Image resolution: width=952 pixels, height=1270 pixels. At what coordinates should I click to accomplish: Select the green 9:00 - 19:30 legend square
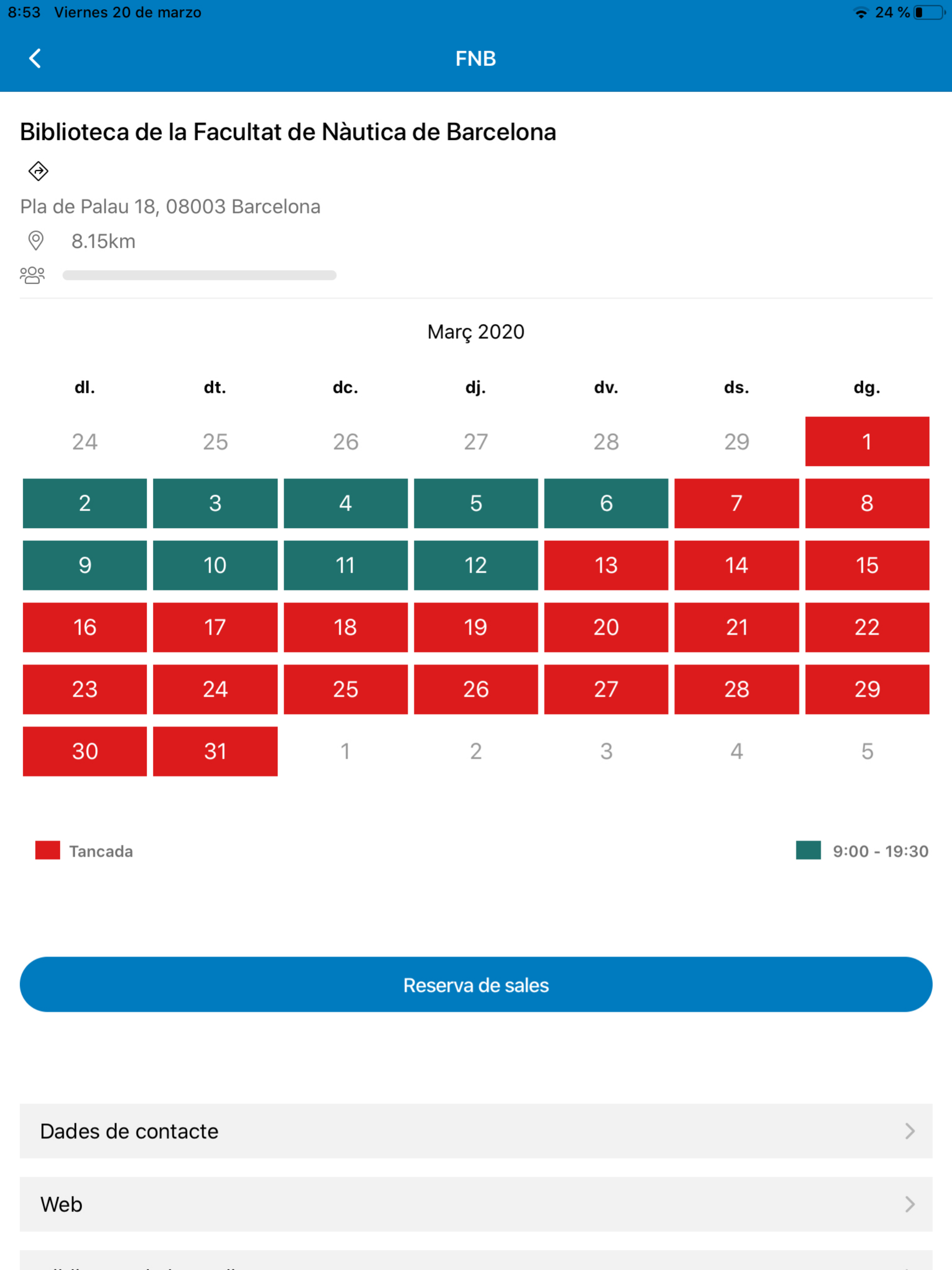pyautogui.click(x=808, y=851)
